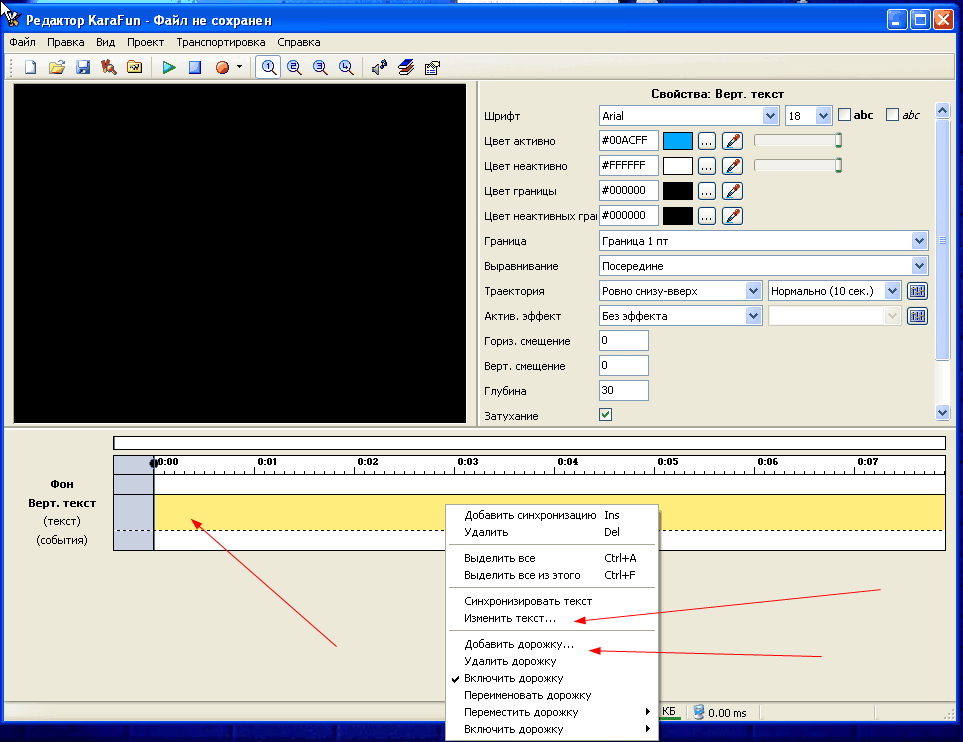
Task: Start playback with green play icon
Action: point(169,68)
